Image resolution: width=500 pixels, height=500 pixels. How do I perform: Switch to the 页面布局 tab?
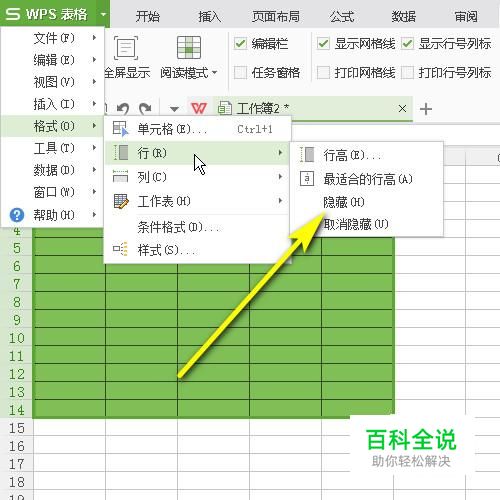[275, 16]
